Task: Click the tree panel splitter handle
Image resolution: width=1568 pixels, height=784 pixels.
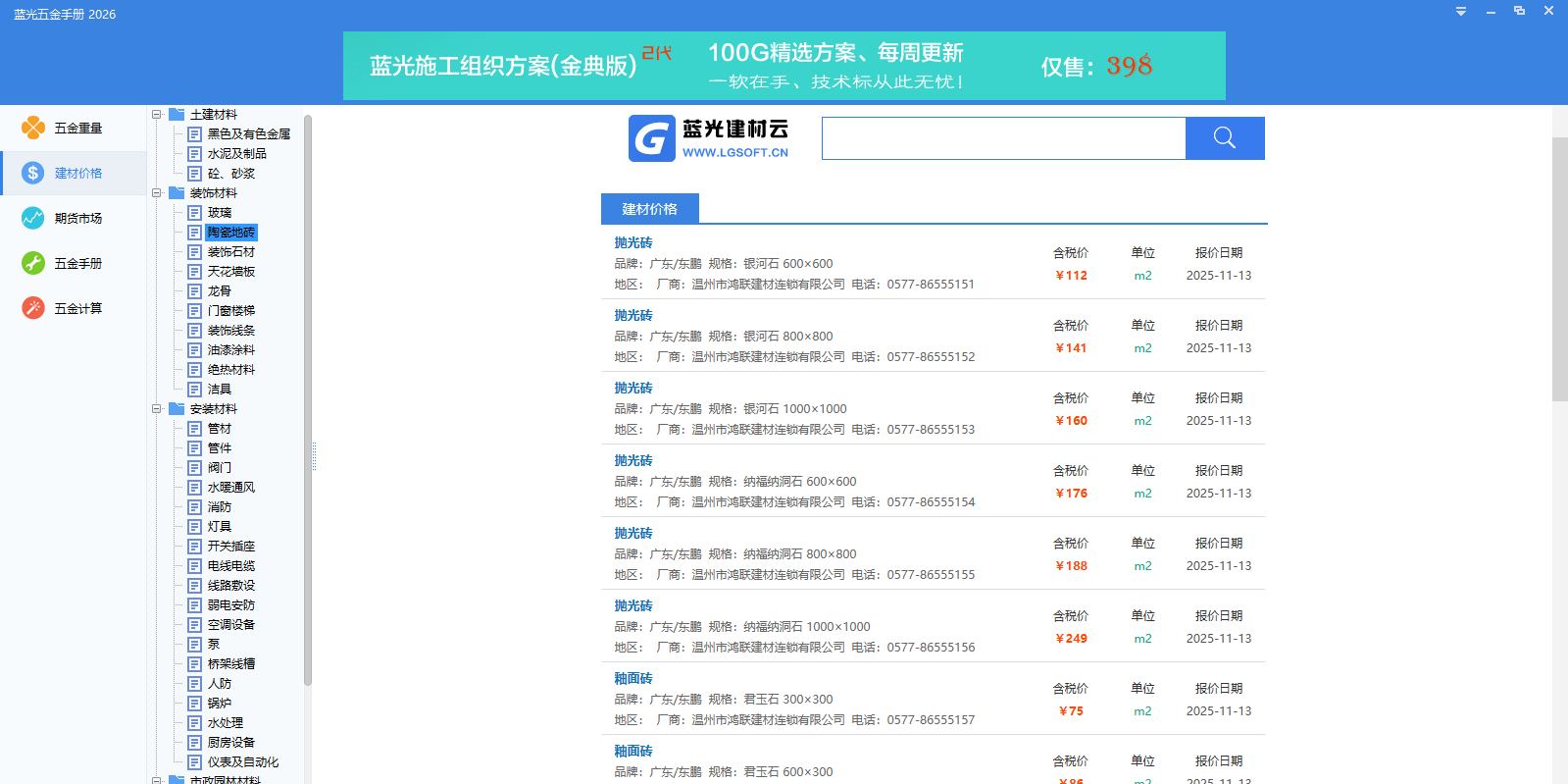Action: [x=314, y=456]
